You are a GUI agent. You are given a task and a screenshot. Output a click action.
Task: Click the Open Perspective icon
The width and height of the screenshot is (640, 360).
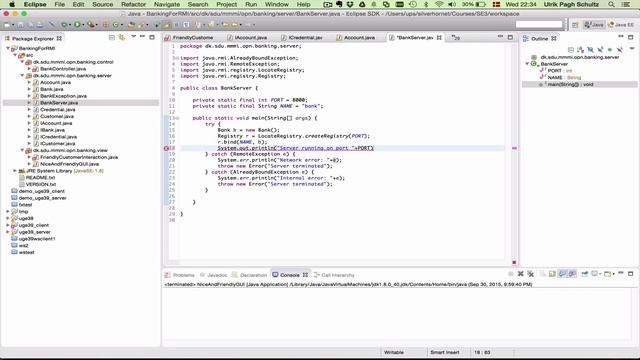[x=575, y=24]
